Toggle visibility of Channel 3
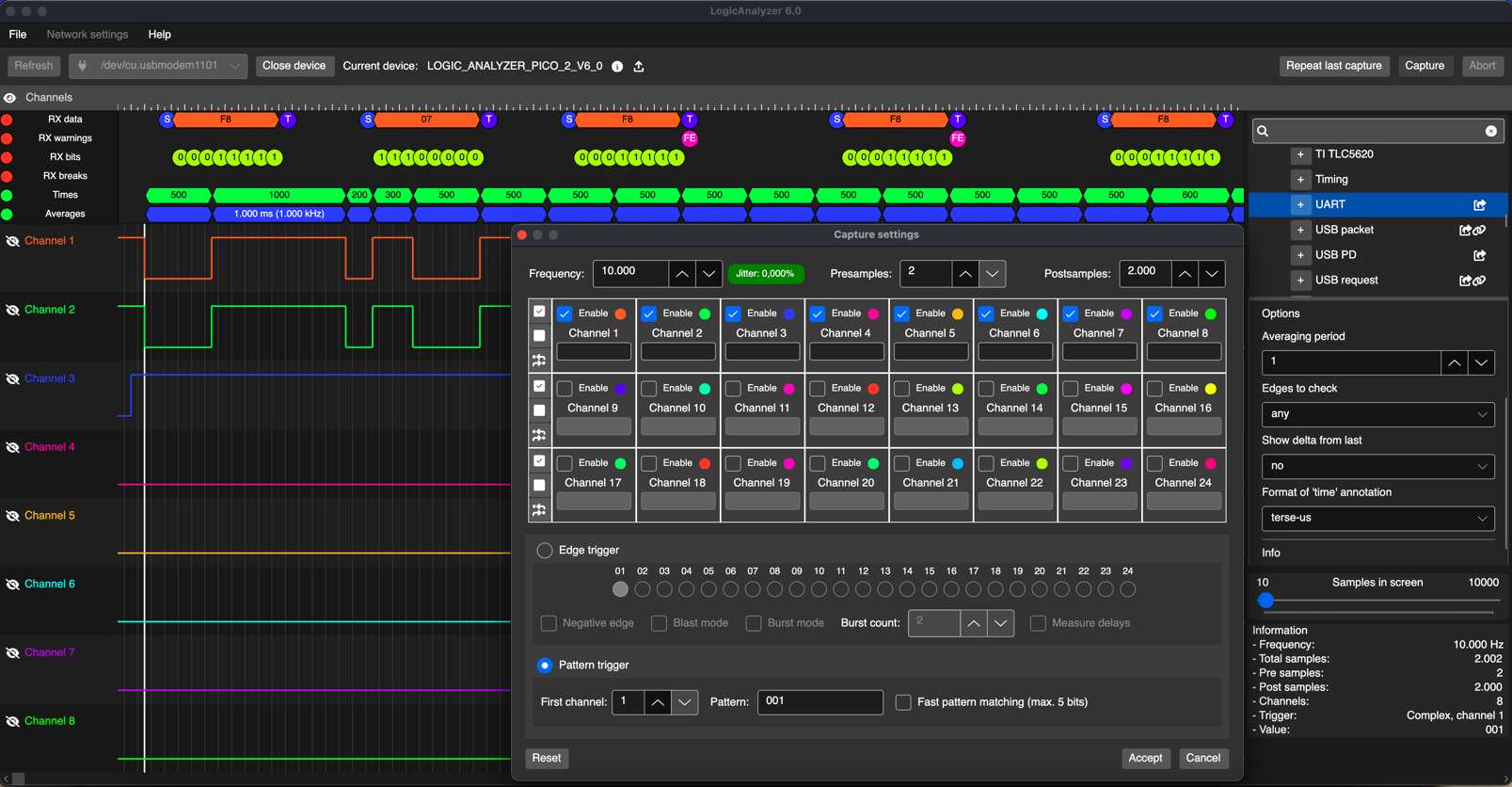The width and height of the screenshot is (1512, 787). pyautogui.click(x=12, y=378)
